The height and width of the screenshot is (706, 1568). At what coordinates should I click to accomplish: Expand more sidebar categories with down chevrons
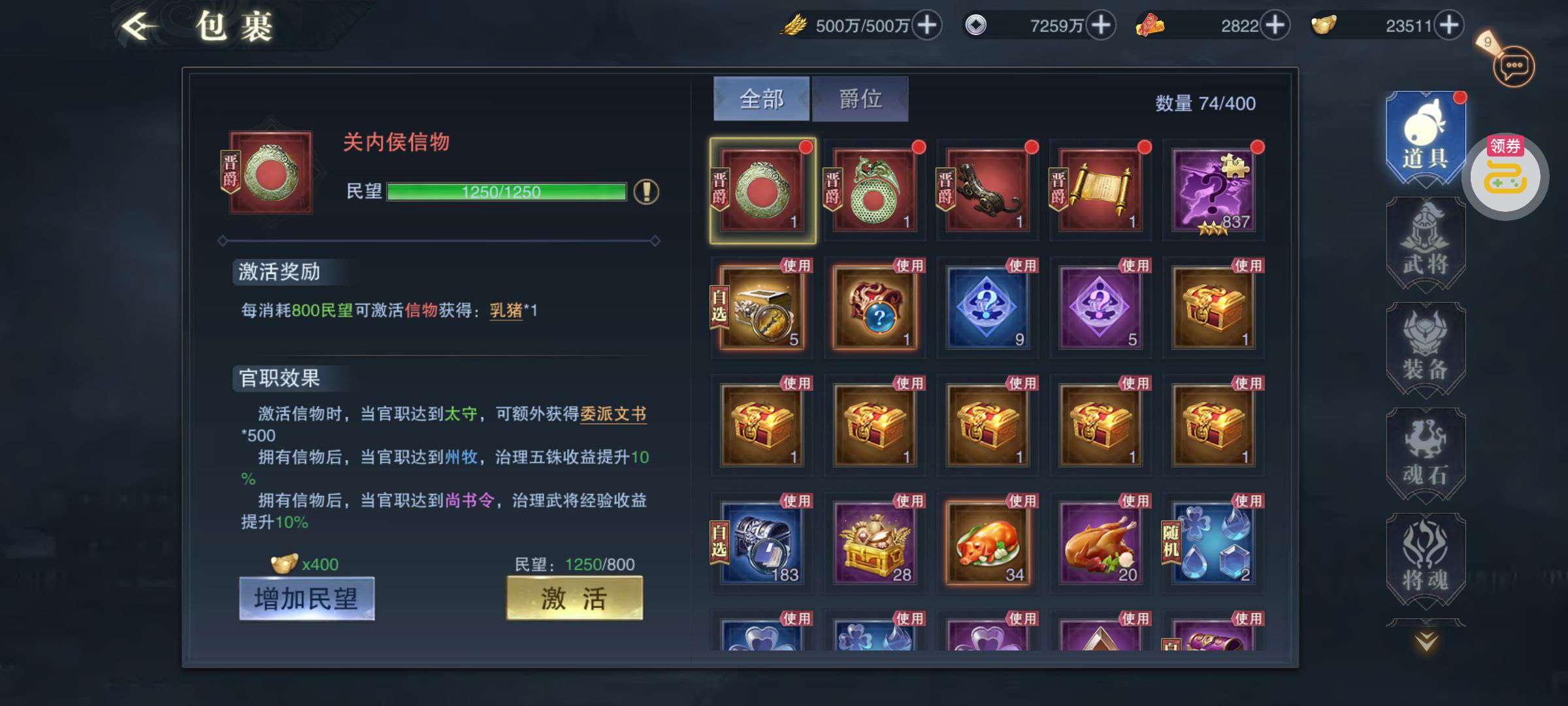[x=1426, y=641]
